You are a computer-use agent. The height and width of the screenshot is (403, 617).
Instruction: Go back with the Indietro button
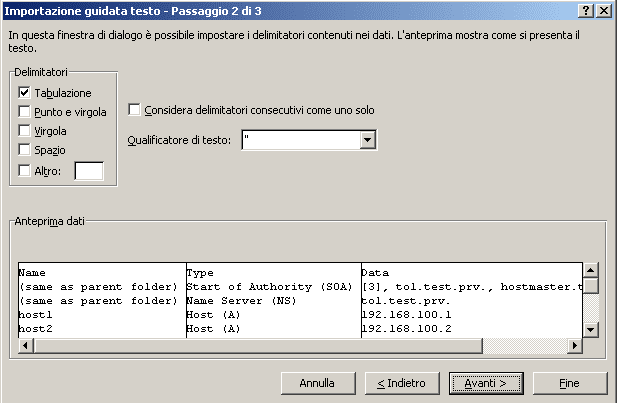402,383
